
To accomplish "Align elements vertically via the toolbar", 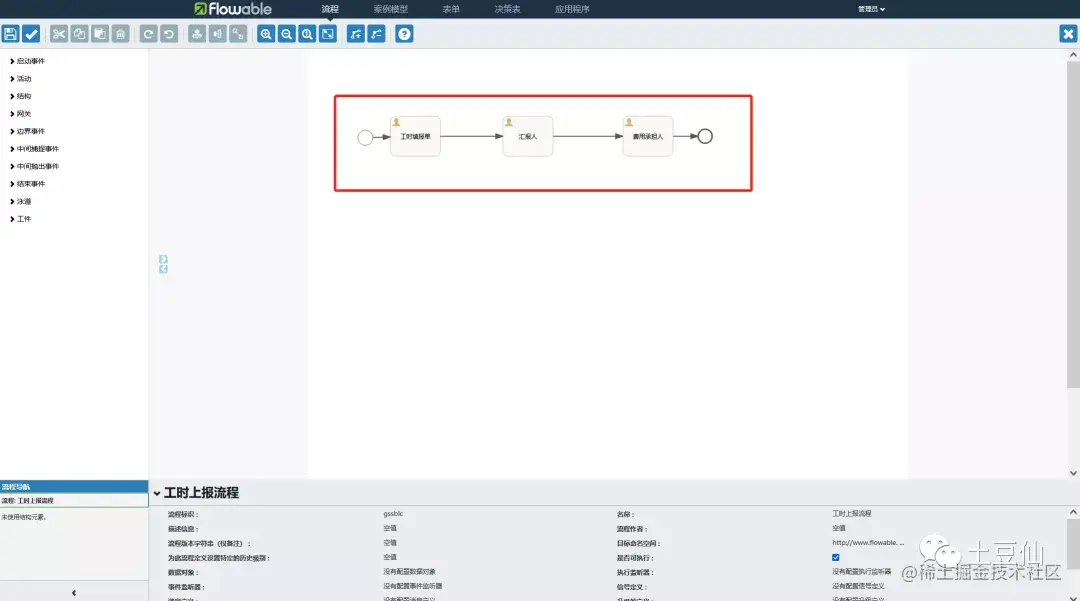I will coord(197,34).
